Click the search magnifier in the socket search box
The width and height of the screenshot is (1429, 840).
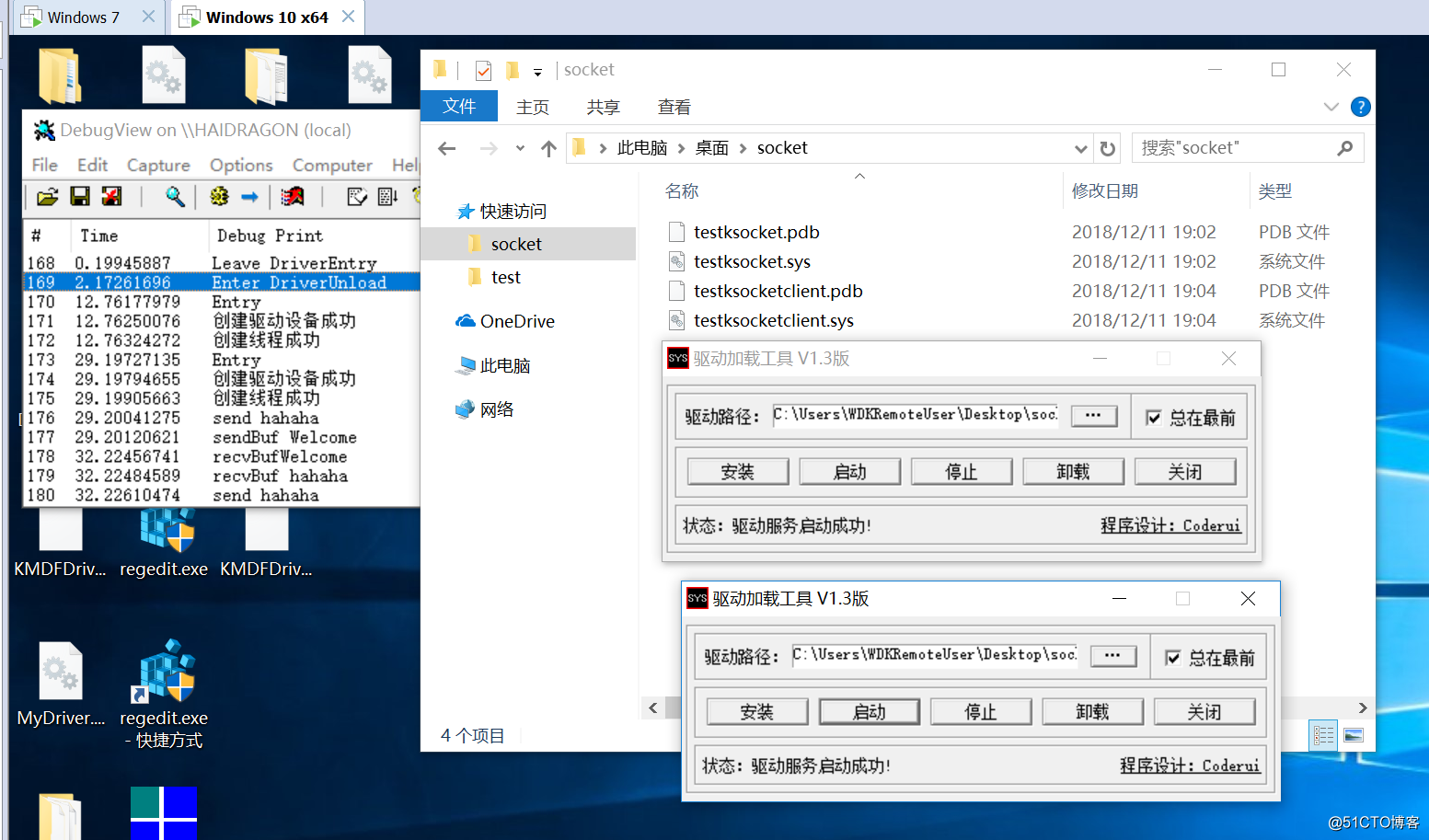pos(1345,148)
